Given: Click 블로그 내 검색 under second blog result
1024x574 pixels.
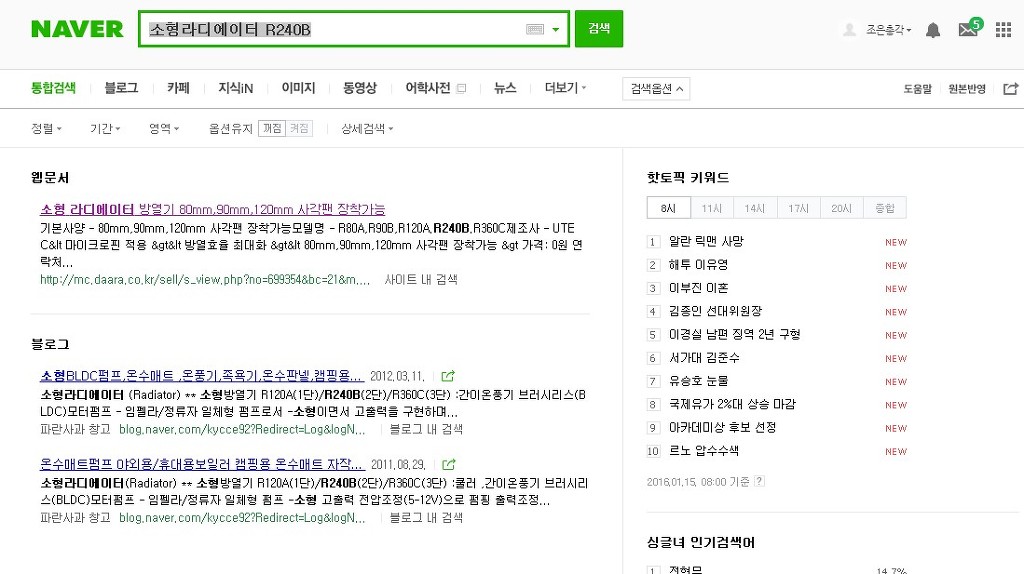Looking at the screenshot, I should click(426, 517).
